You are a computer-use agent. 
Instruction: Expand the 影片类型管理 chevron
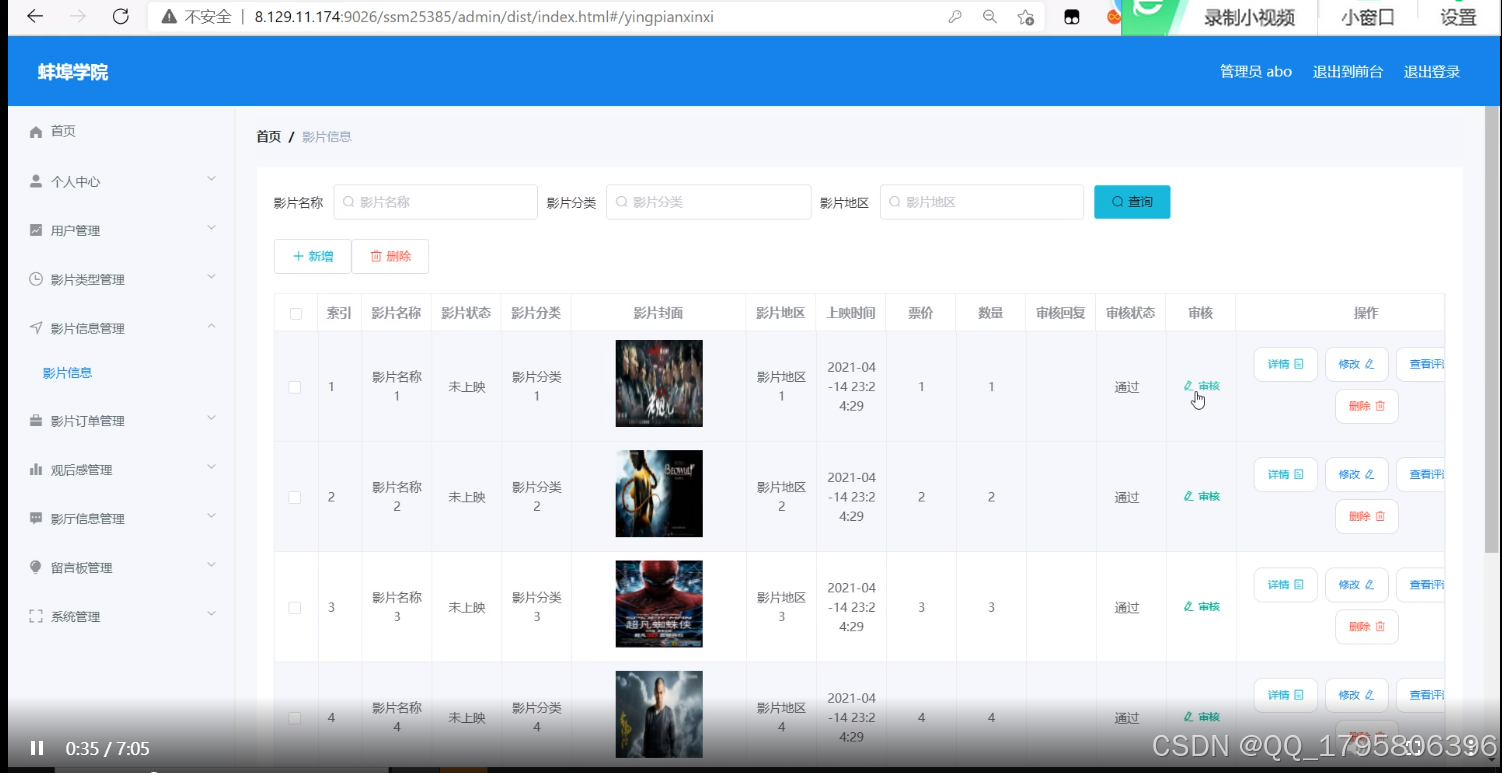211,277
